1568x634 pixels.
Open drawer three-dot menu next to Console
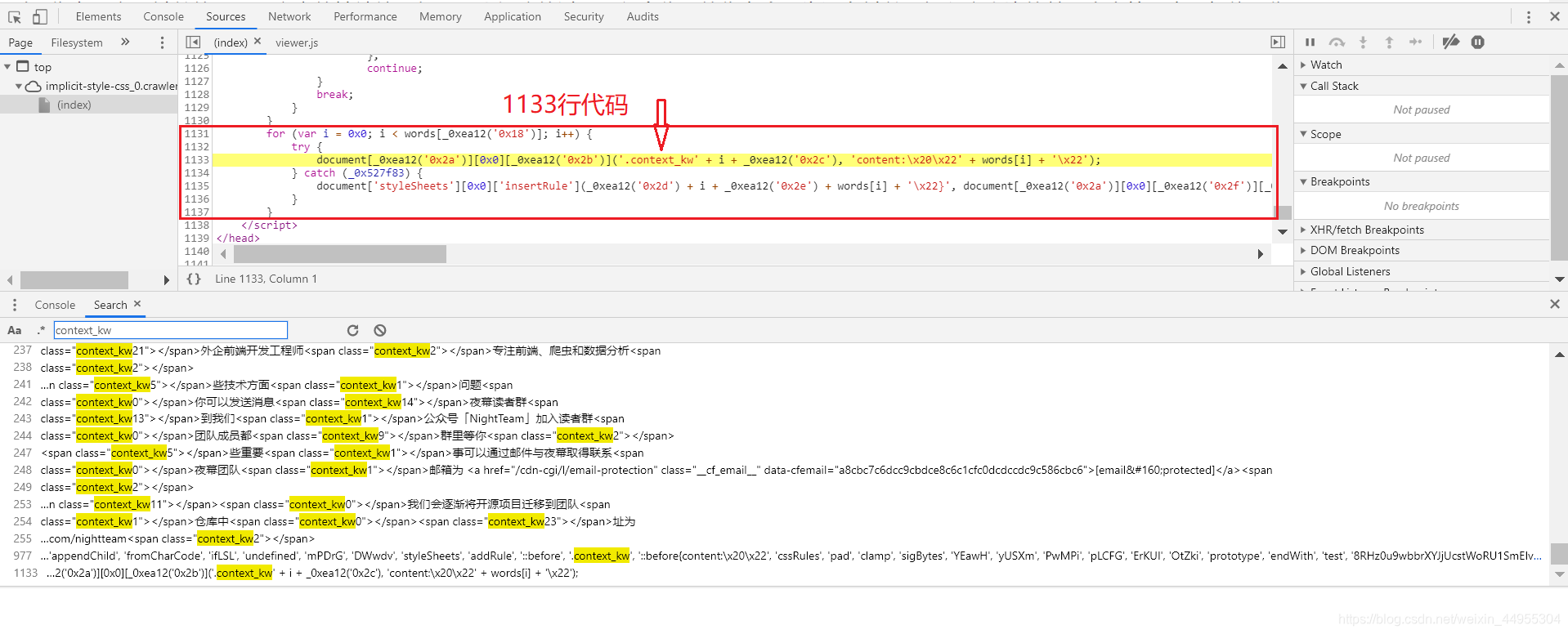14,305
